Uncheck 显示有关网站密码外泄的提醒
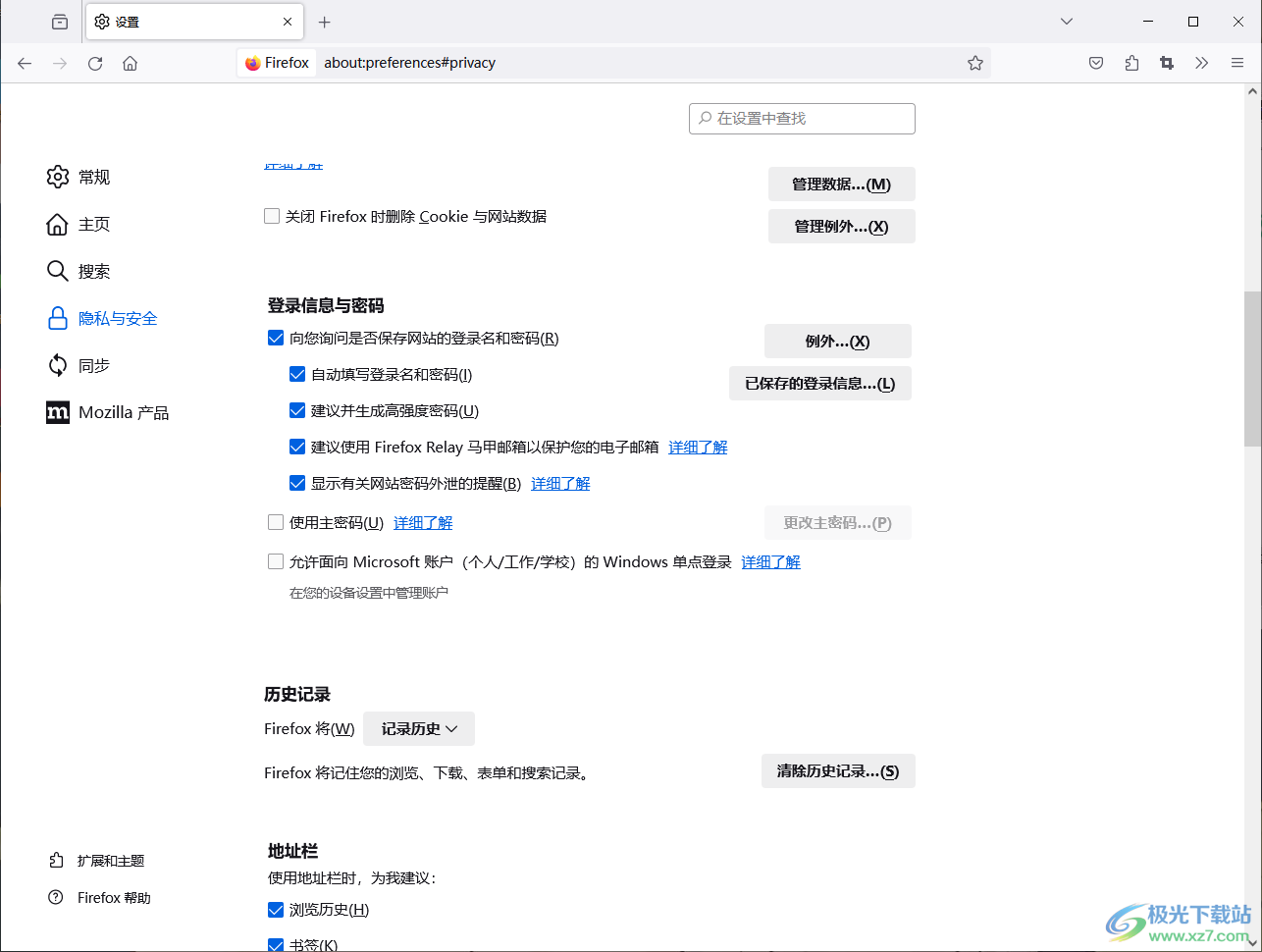The image size is (1262, 952). pos(297,483)
